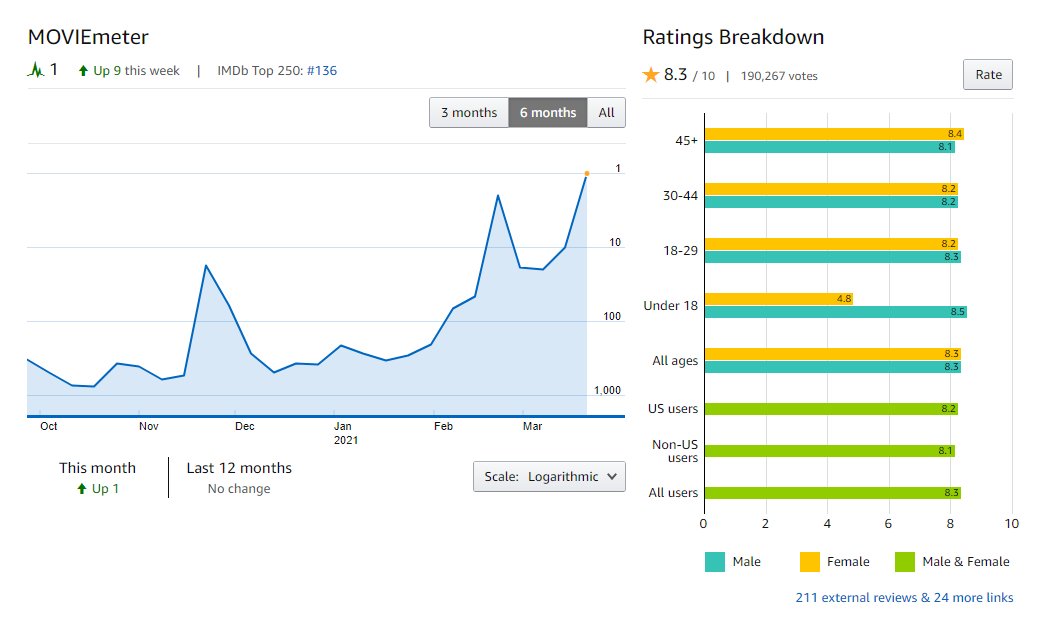Select the 3 months range tab
The width and height of the screenshot is (1038, 628).
(469, 112)
